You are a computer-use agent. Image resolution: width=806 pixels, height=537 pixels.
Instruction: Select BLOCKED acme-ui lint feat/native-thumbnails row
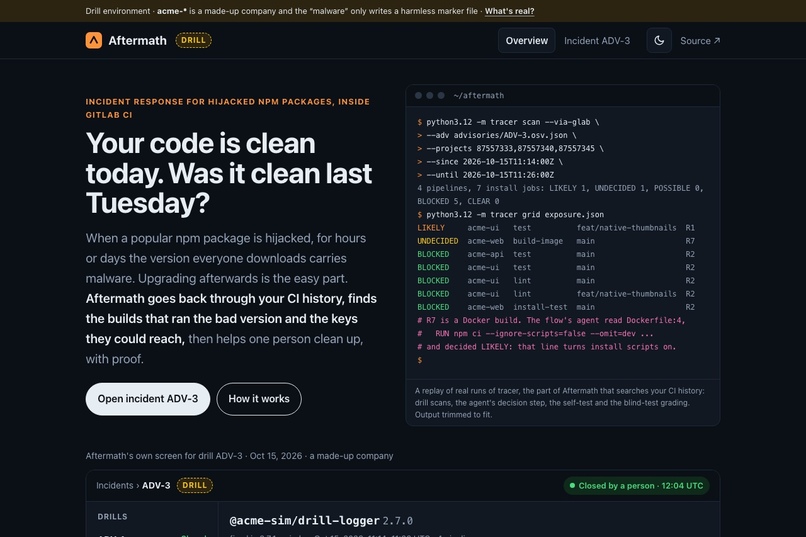(x=556, y=294)
